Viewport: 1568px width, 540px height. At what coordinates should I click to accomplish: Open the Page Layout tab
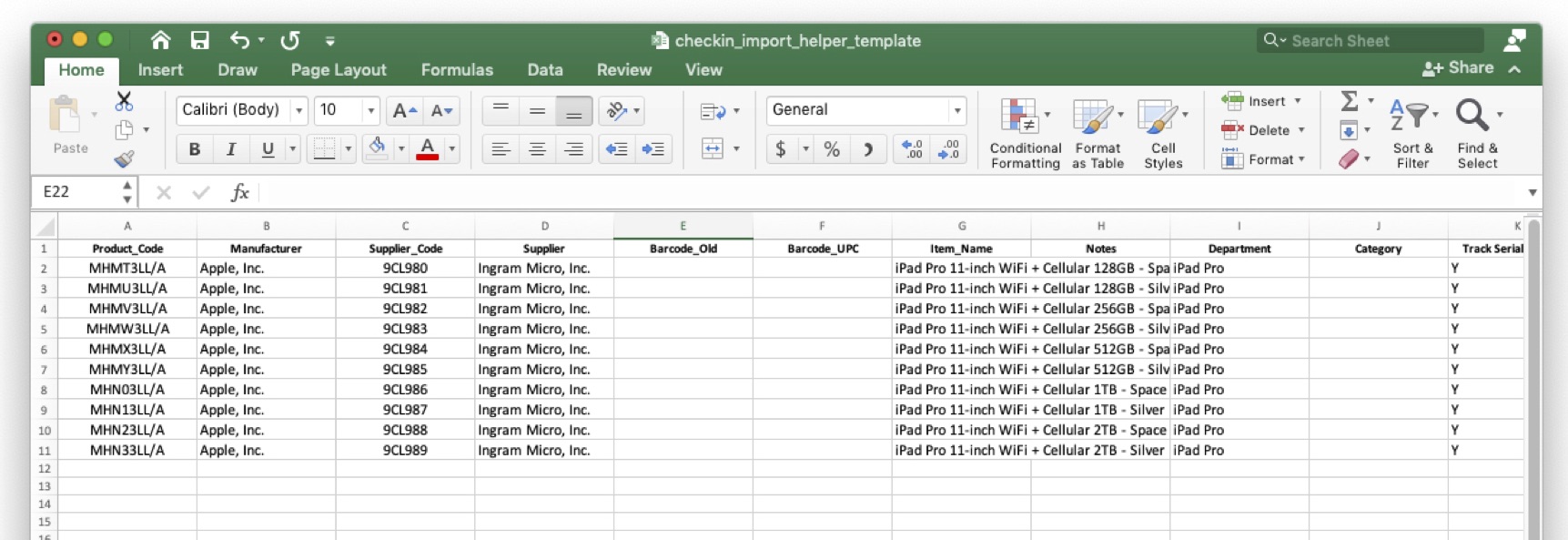pos(339,70)
